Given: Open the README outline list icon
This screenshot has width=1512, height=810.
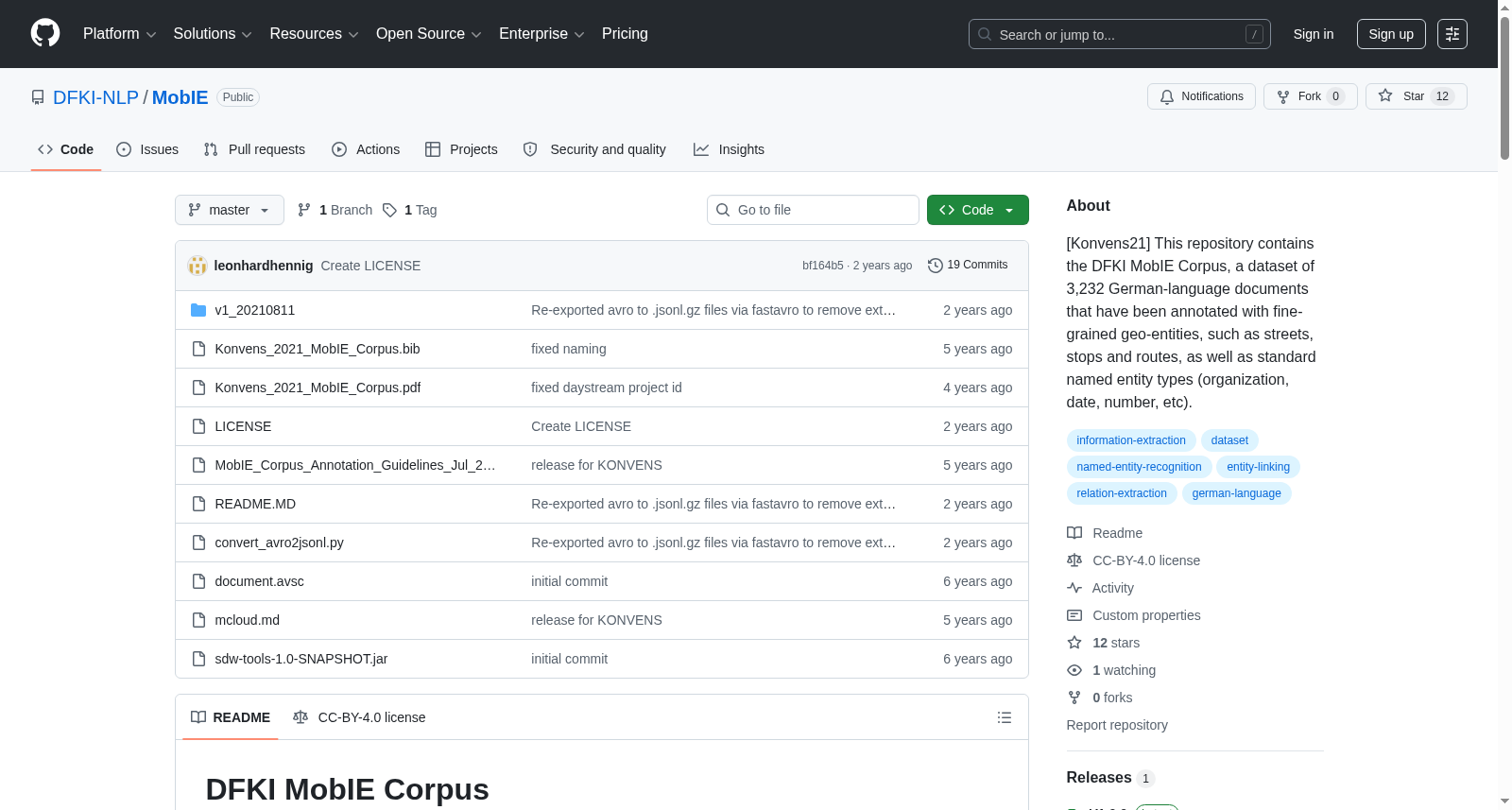Looking at the screenshot, I should point(1005,717).
